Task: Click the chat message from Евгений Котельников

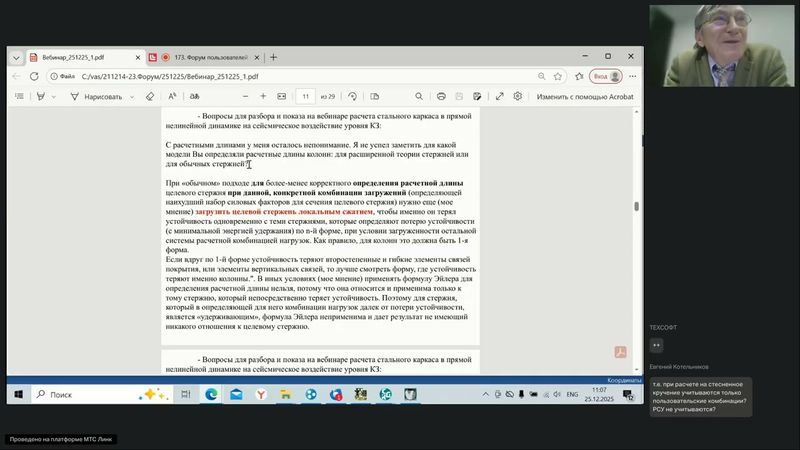Action: [701, 397]
